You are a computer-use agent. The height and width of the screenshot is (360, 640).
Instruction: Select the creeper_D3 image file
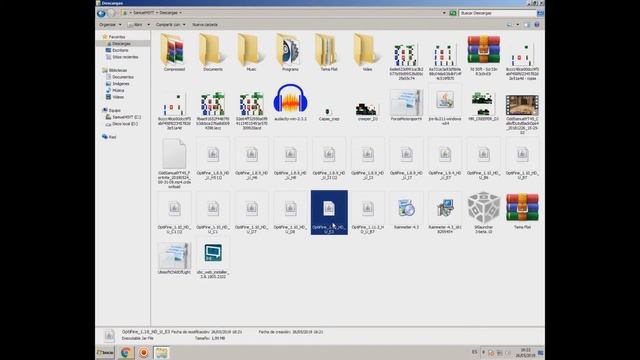click(367, 110)
